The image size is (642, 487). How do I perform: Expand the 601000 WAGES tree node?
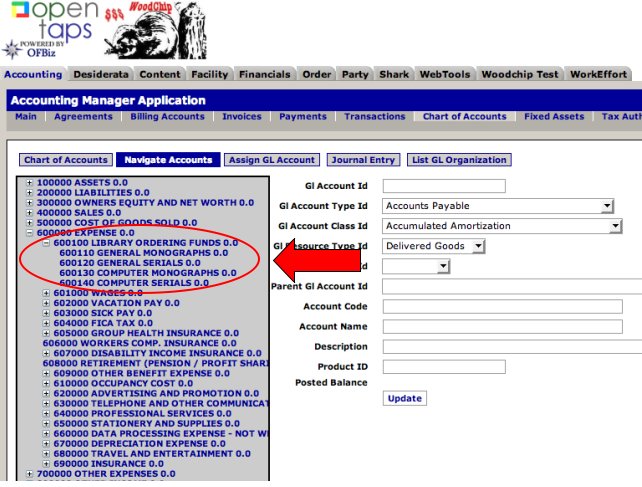(x=46, y=293)
